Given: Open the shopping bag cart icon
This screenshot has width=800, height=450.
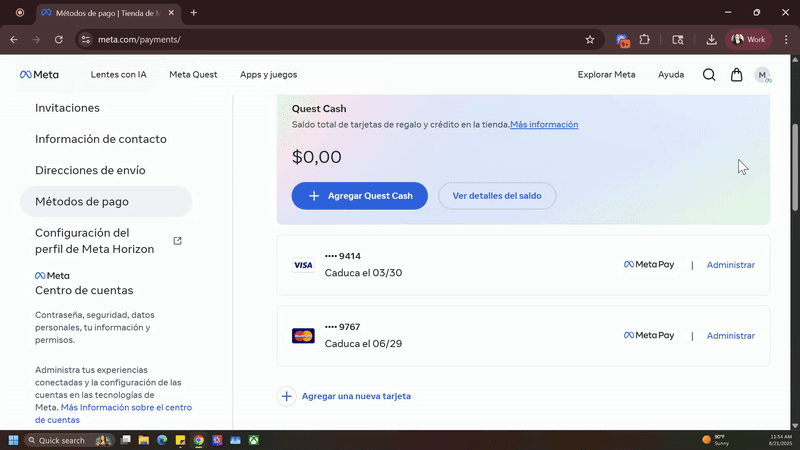Looking at the screenshot, I should tap(737, 75).
